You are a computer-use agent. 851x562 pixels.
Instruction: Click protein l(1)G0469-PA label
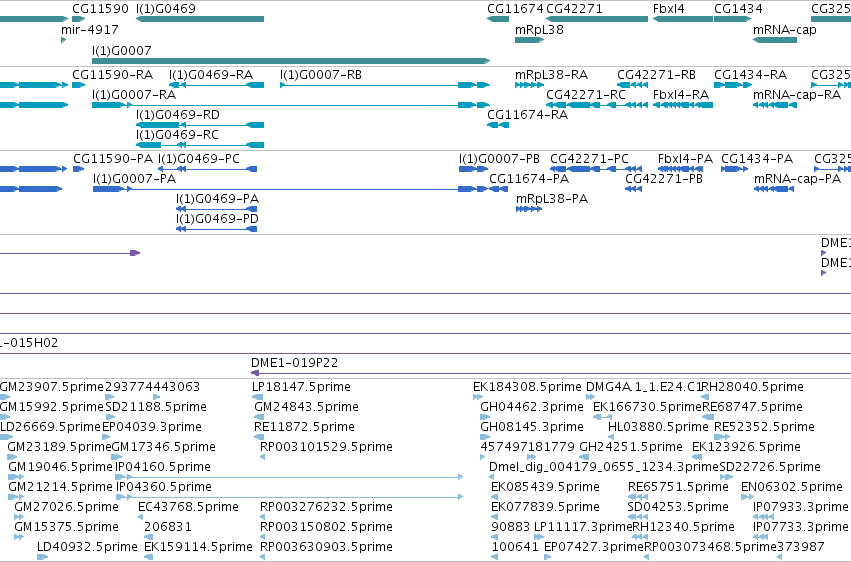(x=217, y=199)
